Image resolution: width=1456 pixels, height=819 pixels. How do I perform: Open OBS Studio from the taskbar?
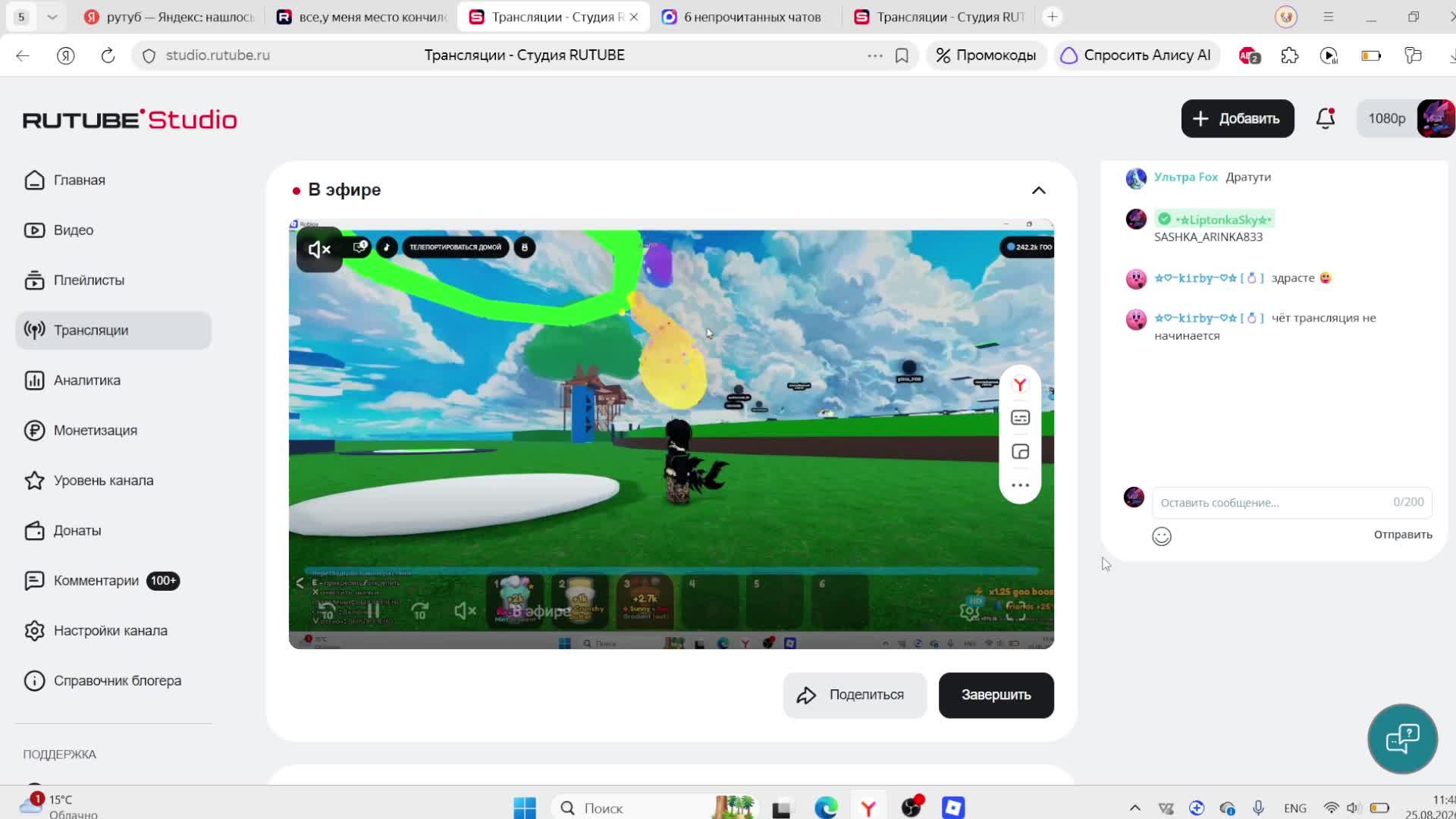point(912,808)
